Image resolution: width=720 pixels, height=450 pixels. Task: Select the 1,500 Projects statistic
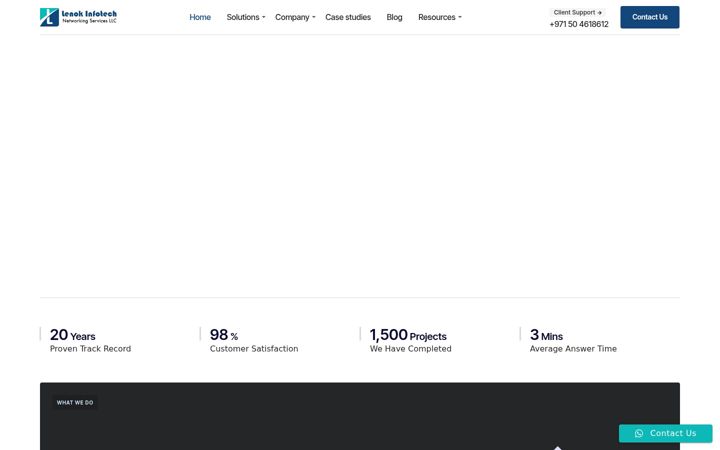click(408, 335)
